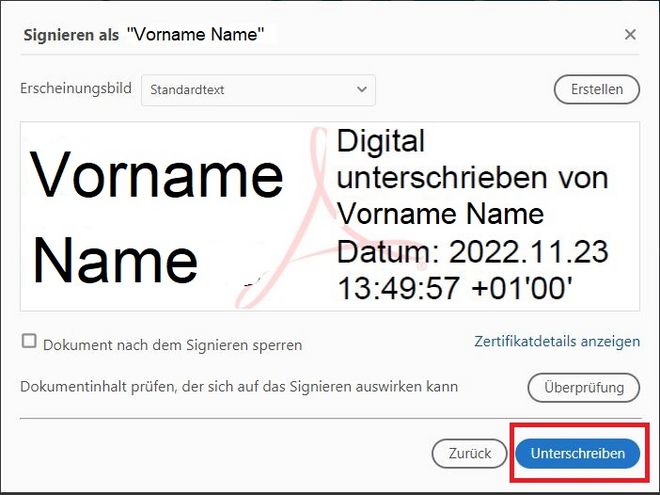This screenshot has width=660, height=495.
Task: Close the Signieren als dialog
Action: tap(630, 35)
